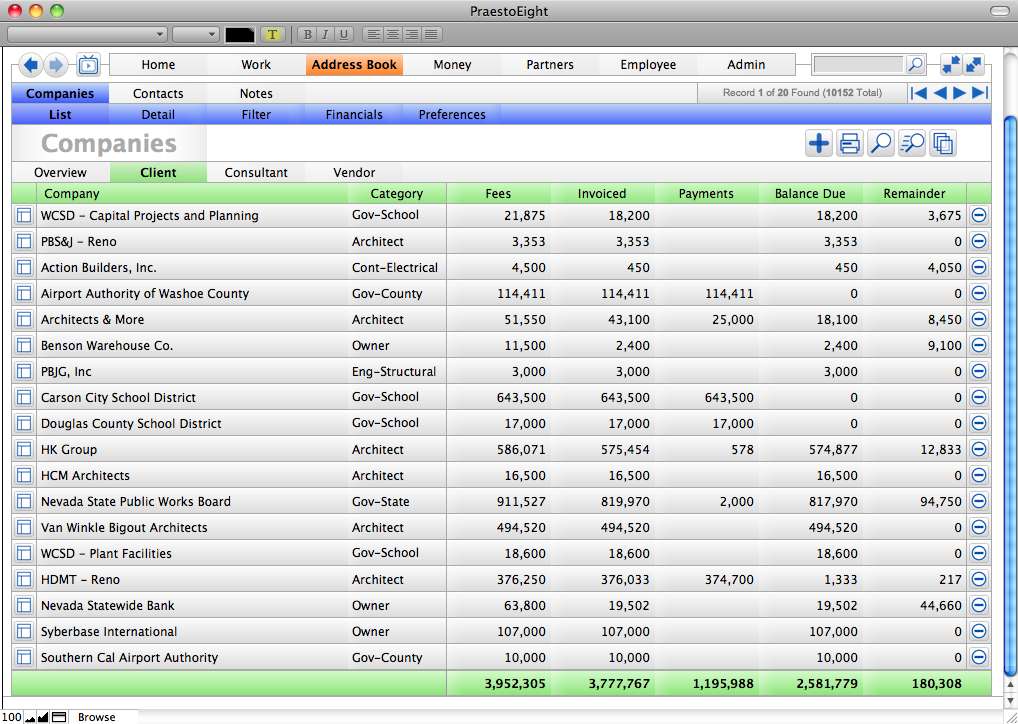The width and height of the screenshot is (1018, 724).
Task: Click the expand window arrows icon
Action: pyautogui.click(x=974, y=64)
